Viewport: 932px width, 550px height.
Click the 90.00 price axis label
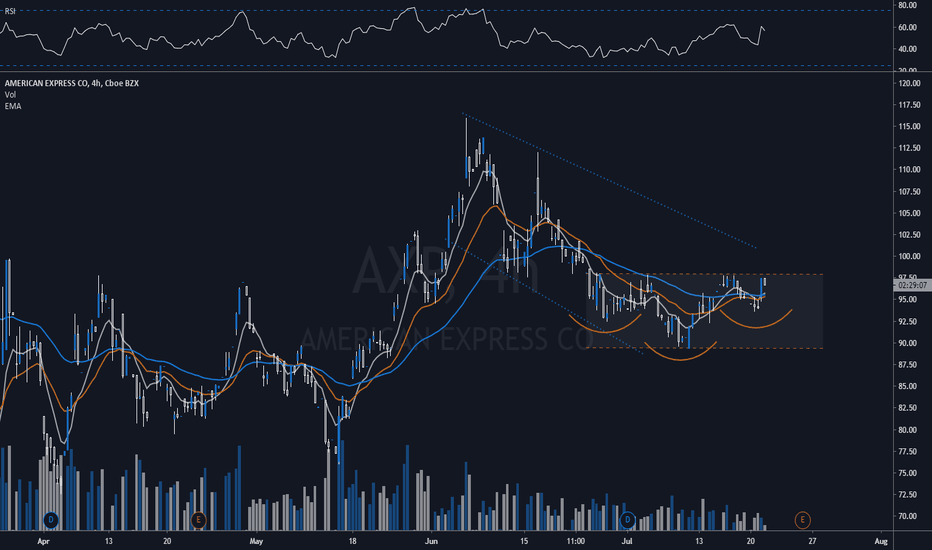[x=909, y=342]
